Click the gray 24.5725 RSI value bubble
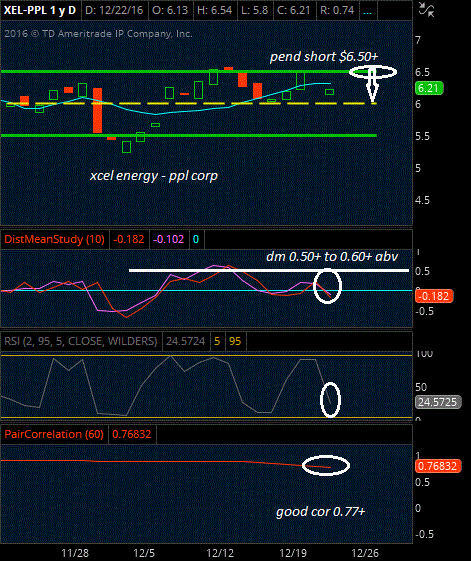The width and height of the screenshot is (471, 561). (x=438, y=402)
